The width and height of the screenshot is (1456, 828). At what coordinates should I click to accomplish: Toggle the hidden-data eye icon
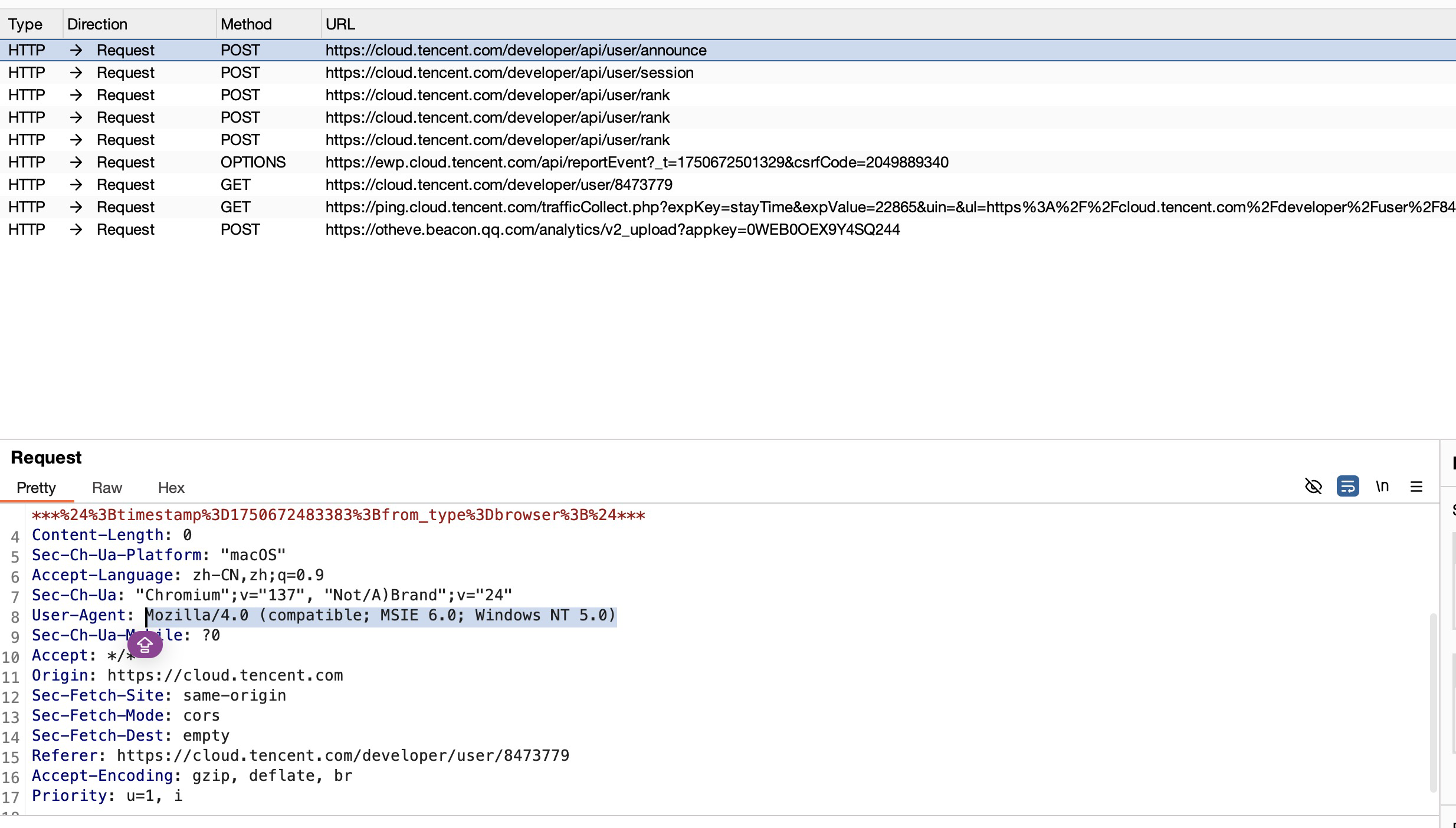pyautogui.click(x=1314, y=486)
